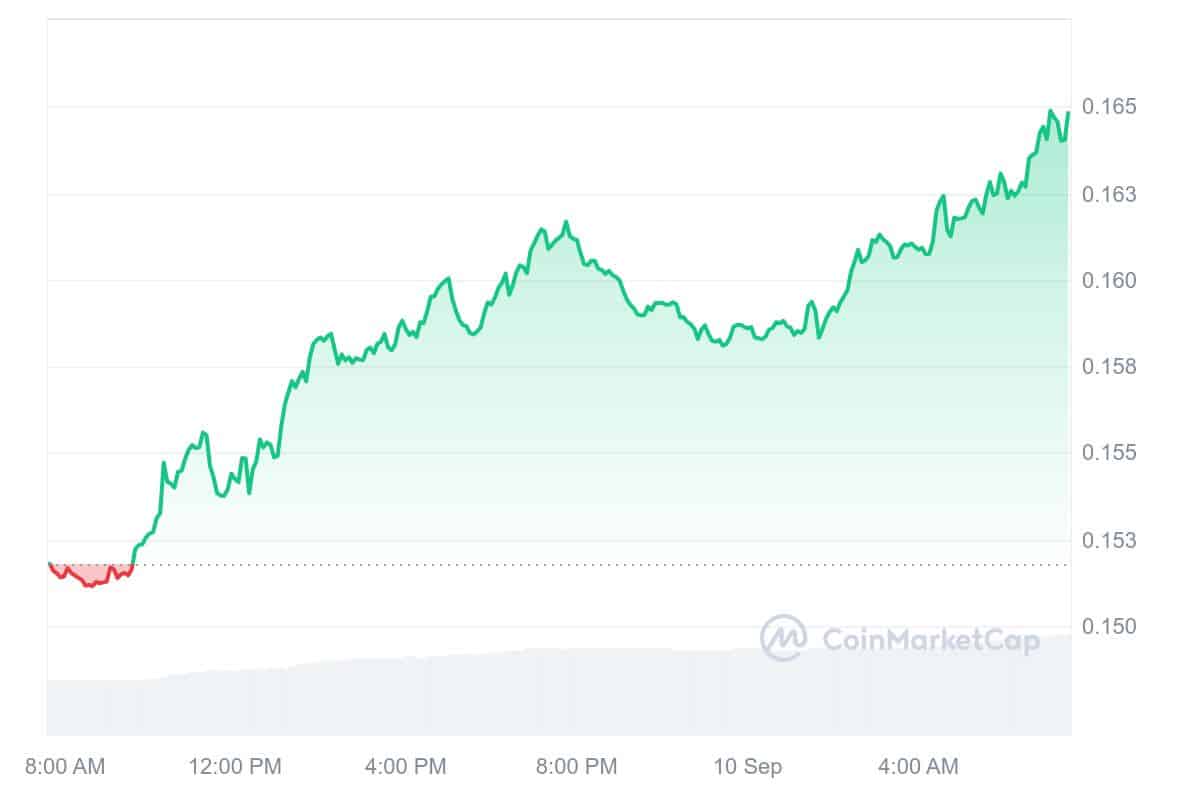Select the 0.163 price axis value
1200x800 pixels.
click(x=1109, y=194)
